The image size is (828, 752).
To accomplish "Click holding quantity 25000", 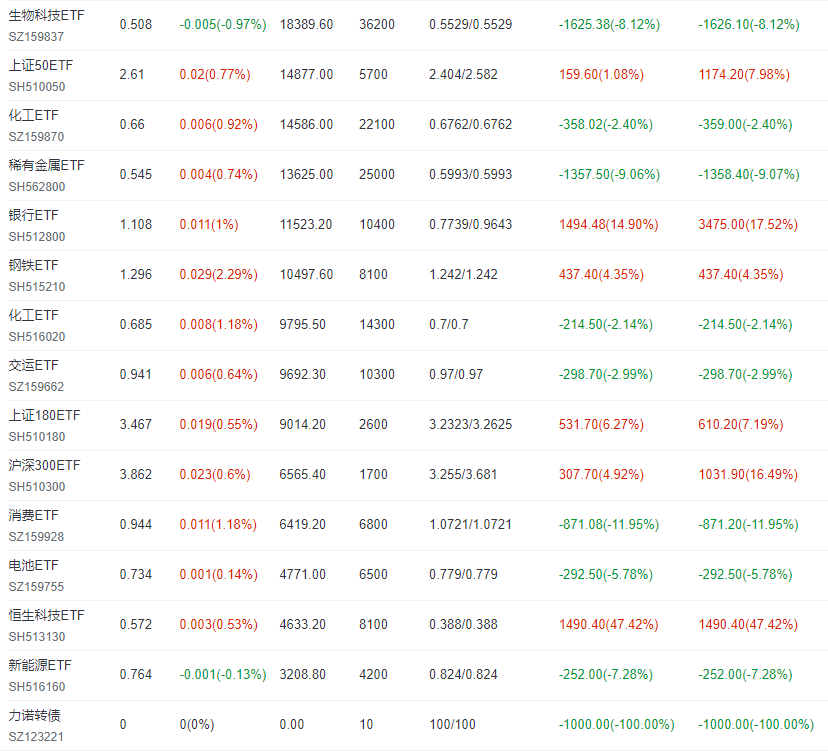I will point(377,175).
